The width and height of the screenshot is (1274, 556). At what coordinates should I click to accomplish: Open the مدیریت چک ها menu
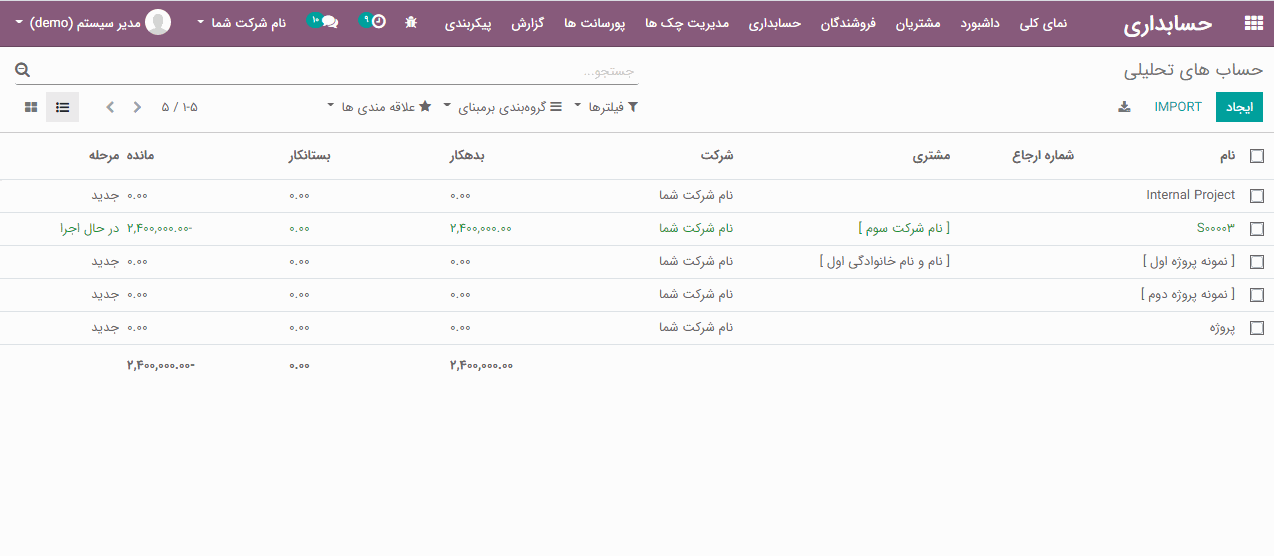coord(687,22)
